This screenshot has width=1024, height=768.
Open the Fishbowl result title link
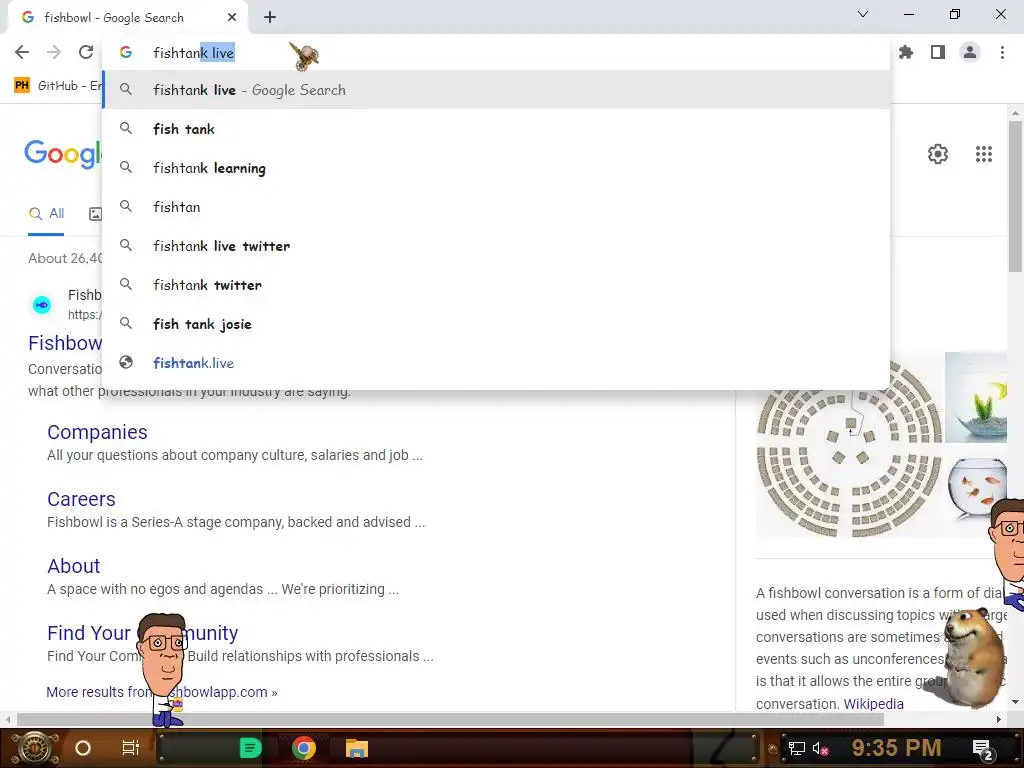(65, 343)
